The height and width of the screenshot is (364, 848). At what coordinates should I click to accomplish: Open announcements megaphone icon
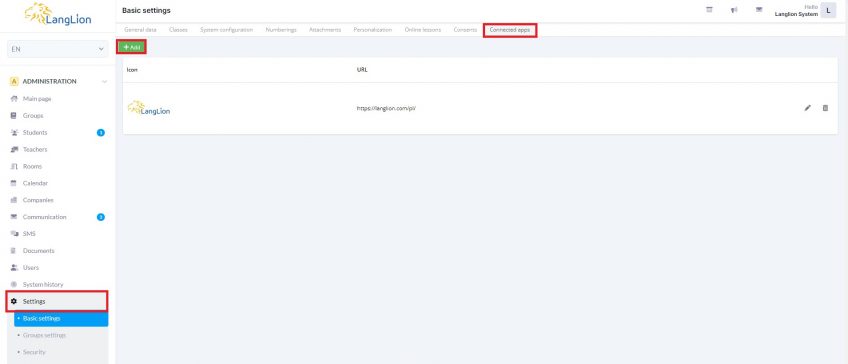[x=734, y=10]
